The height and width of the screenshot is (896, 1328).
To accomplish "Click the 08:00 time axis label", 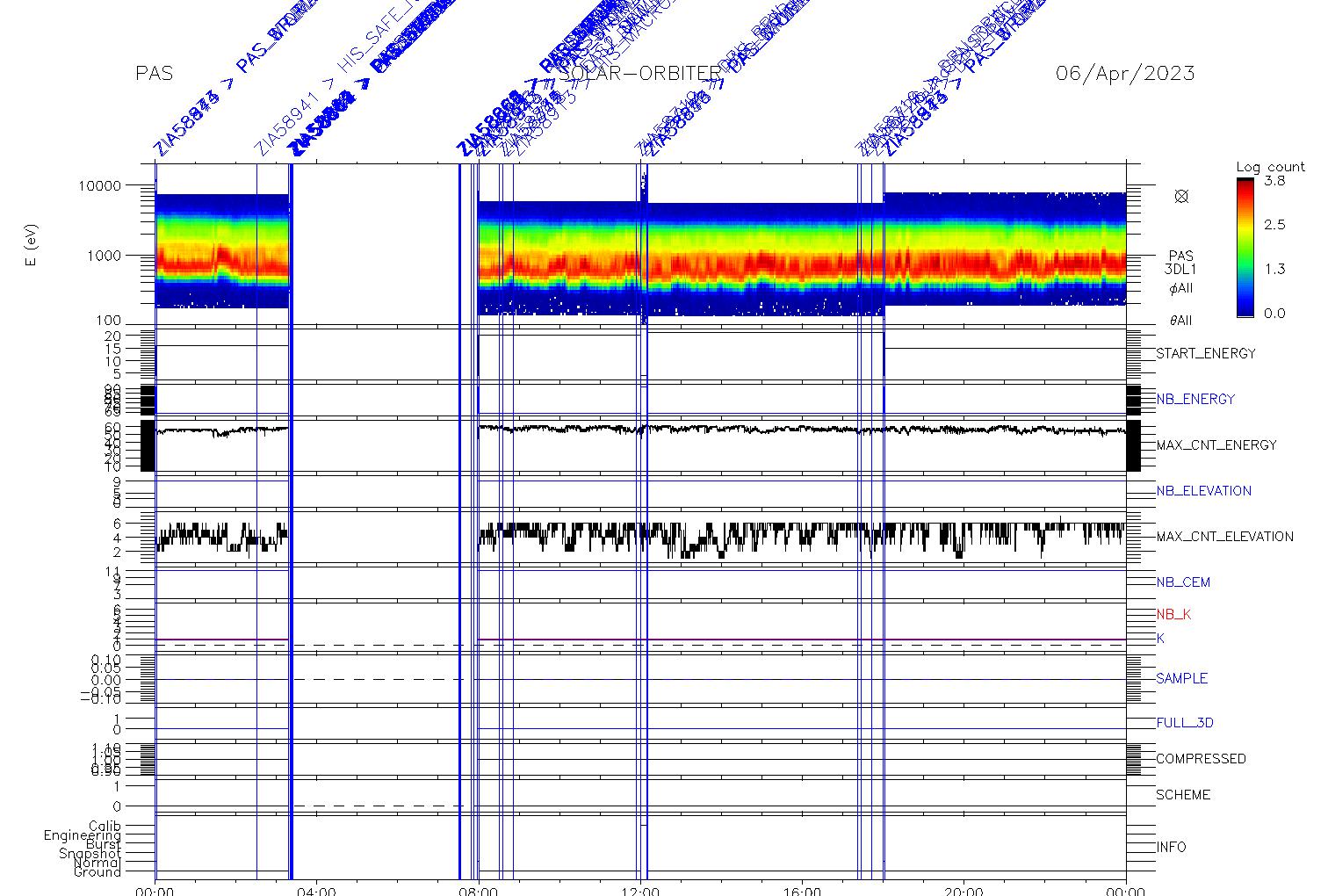I will click(x=478, y=891).
